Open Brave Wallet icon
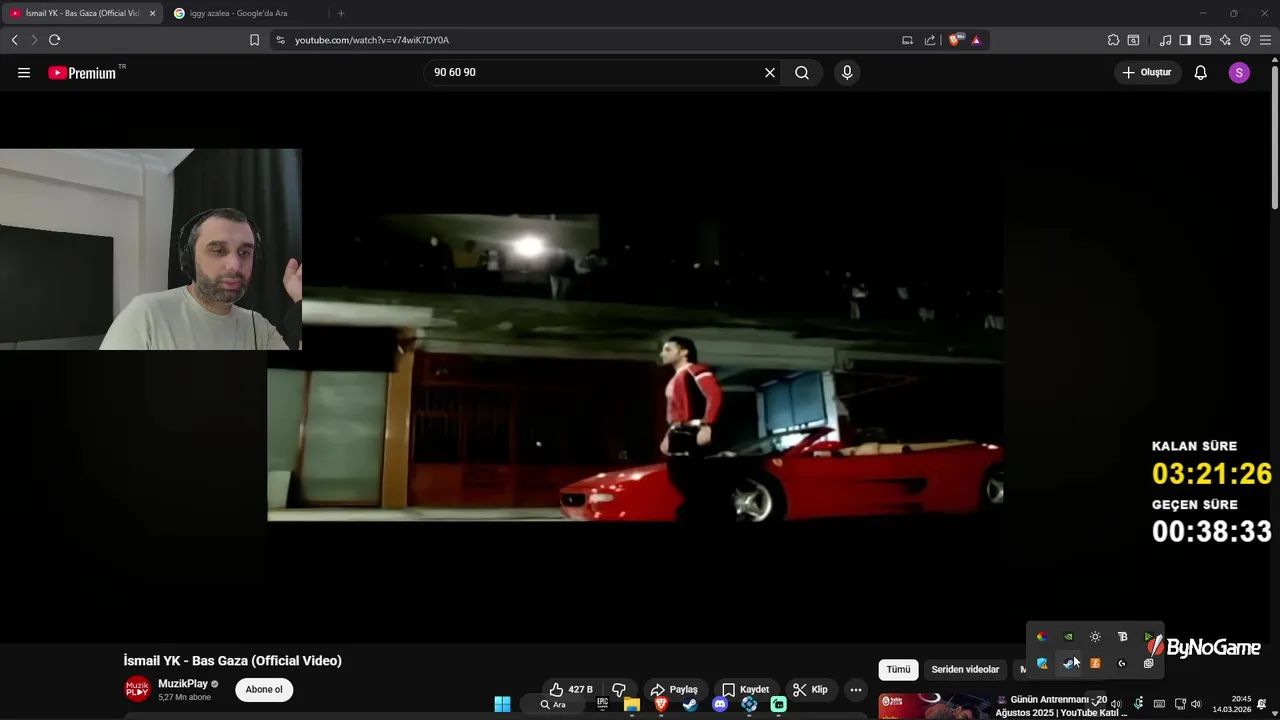 1205,40
